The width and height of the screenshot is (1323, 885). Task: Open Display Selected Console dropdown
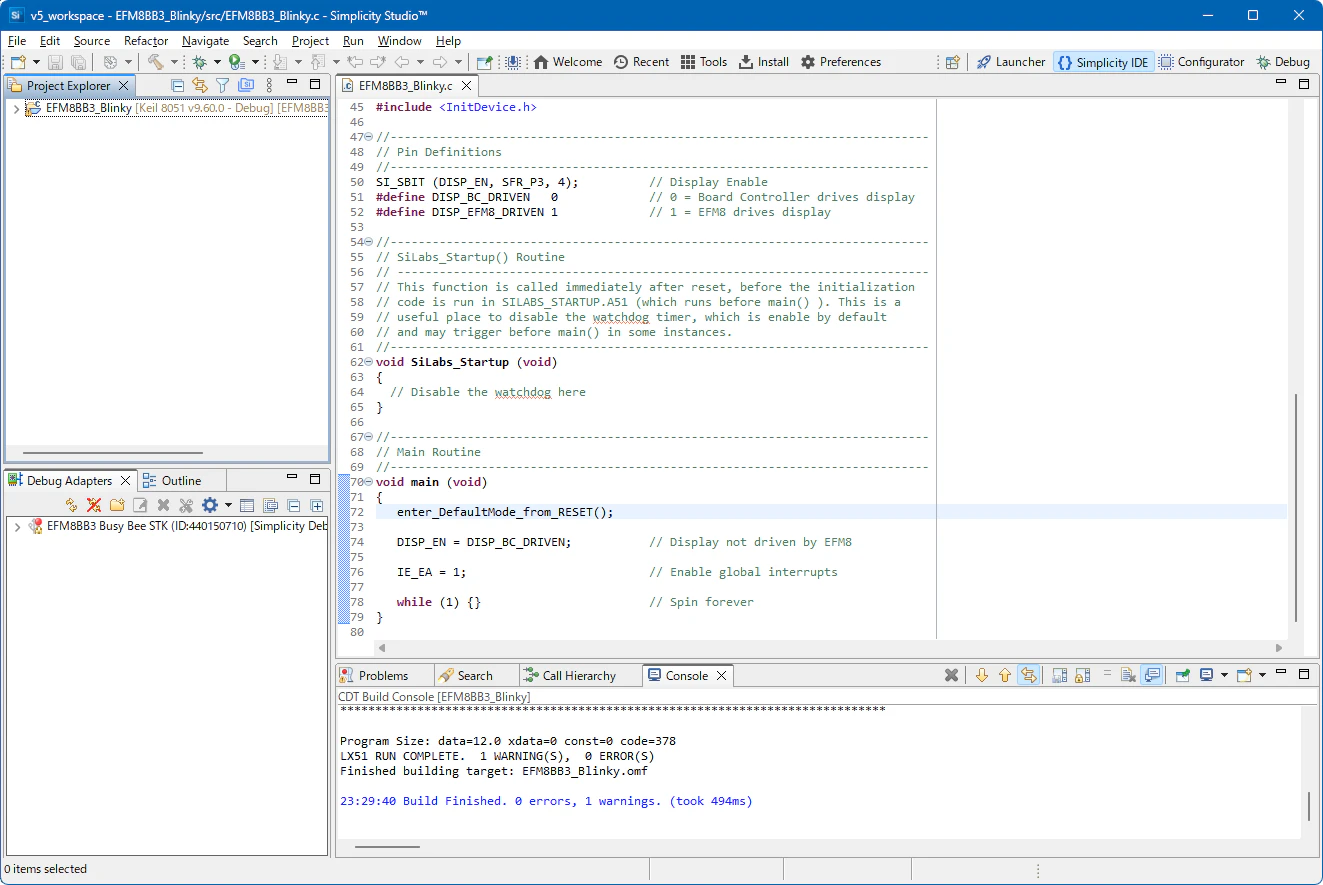coord(1223,676)
